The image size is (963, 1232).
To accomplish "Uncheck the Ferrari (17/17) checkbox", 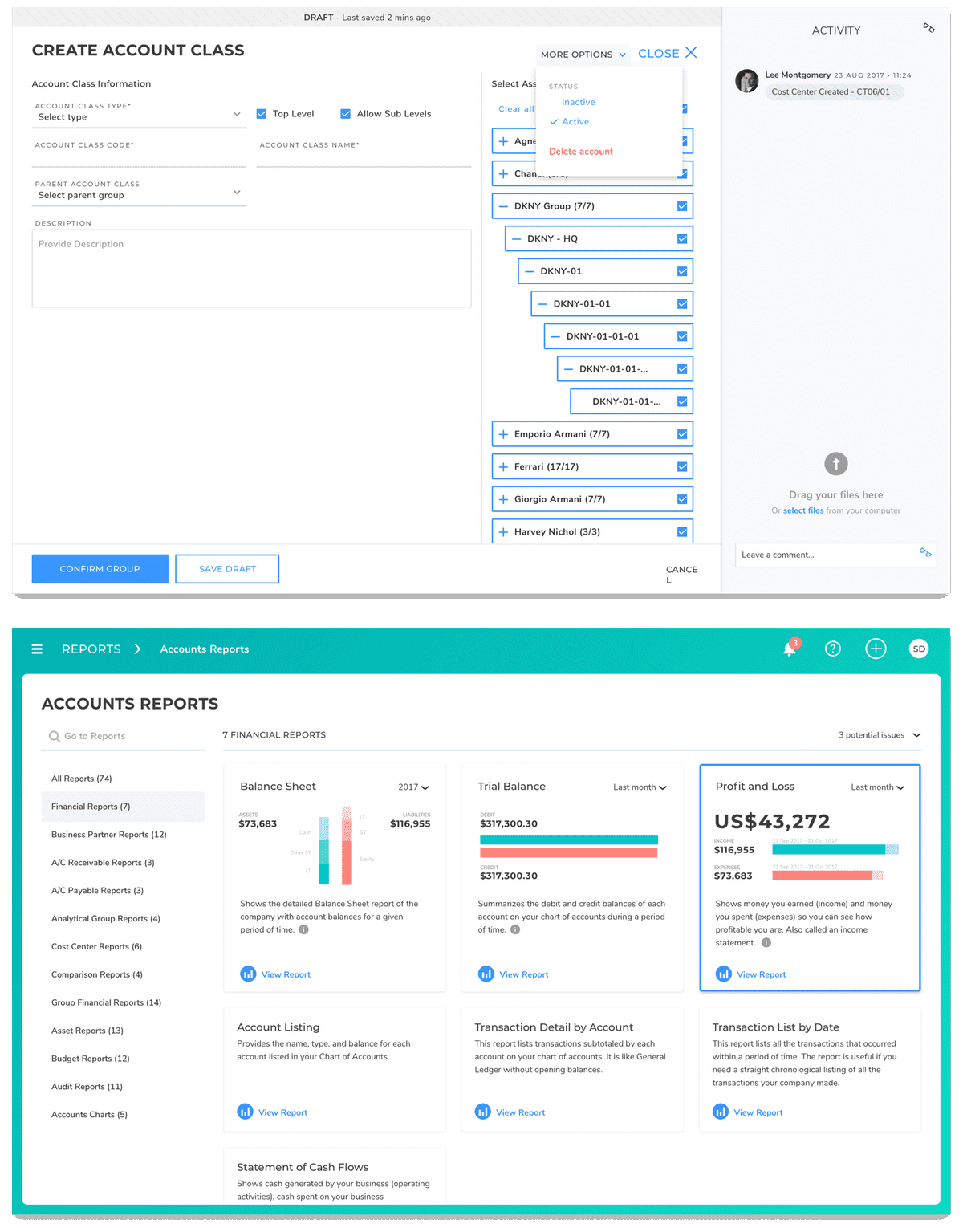I will pos(682,467).
